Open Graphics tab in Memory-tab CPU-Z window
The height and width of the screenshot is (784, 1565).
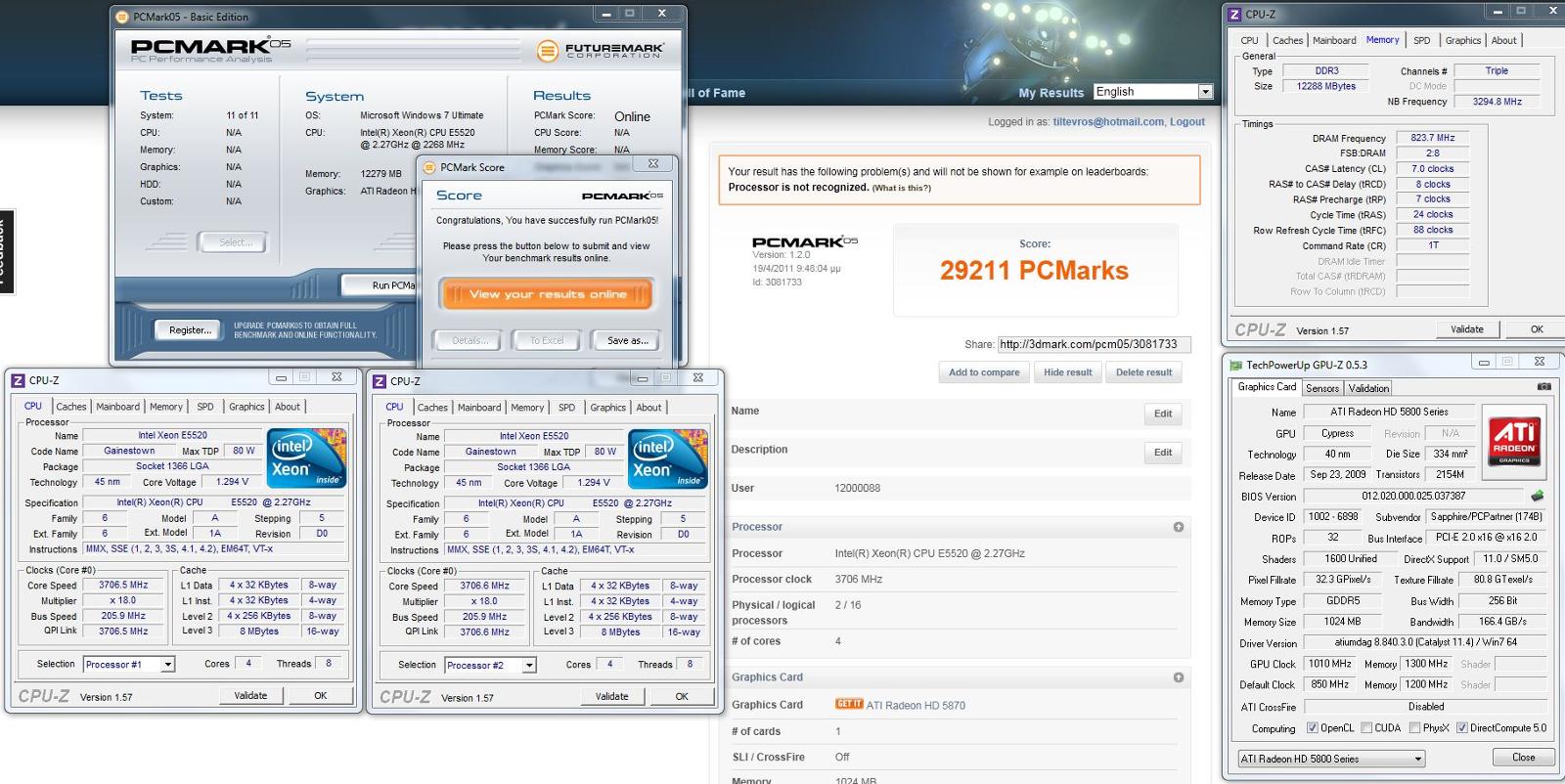[x=1463, y=41]
